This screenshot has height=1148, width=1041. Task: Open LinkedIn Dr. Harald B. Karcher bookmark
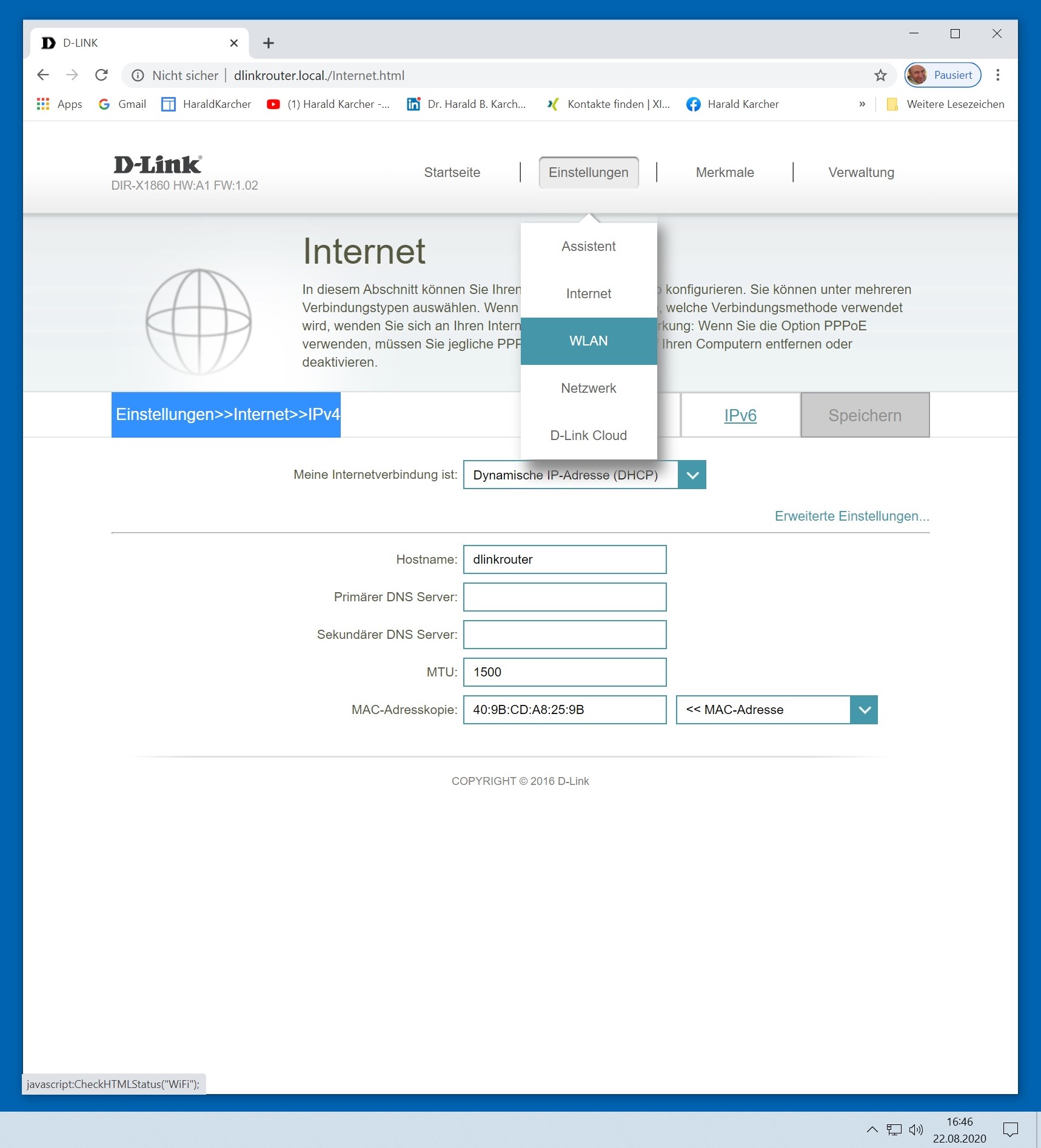pyautogui.click(x=466, y=104)
